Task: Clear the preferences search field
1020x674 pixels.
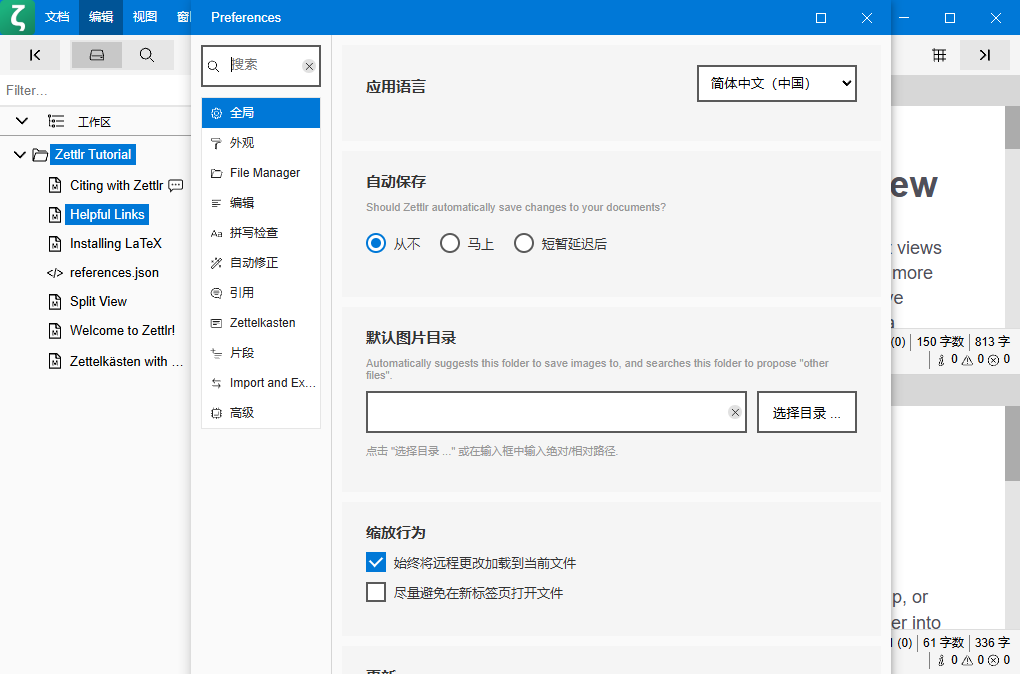Action: pyautogui.click(x=309, y=66)
